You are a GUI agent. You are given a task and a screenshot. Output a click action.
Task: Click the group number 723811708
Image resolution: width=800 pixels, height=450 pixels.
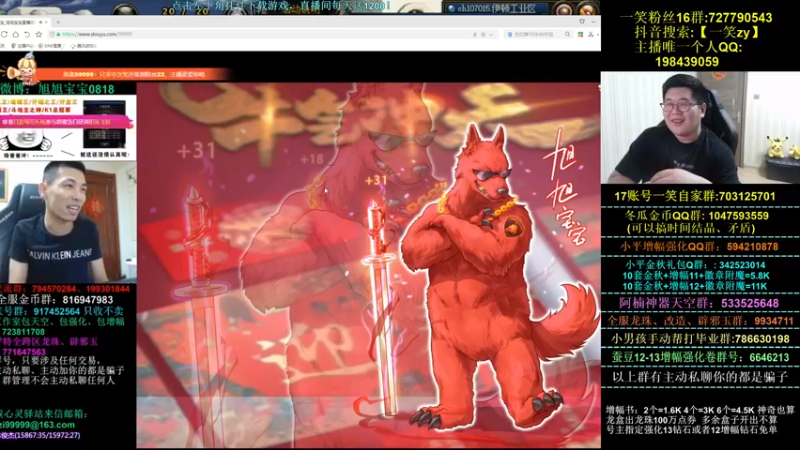(x=23, y=332)
